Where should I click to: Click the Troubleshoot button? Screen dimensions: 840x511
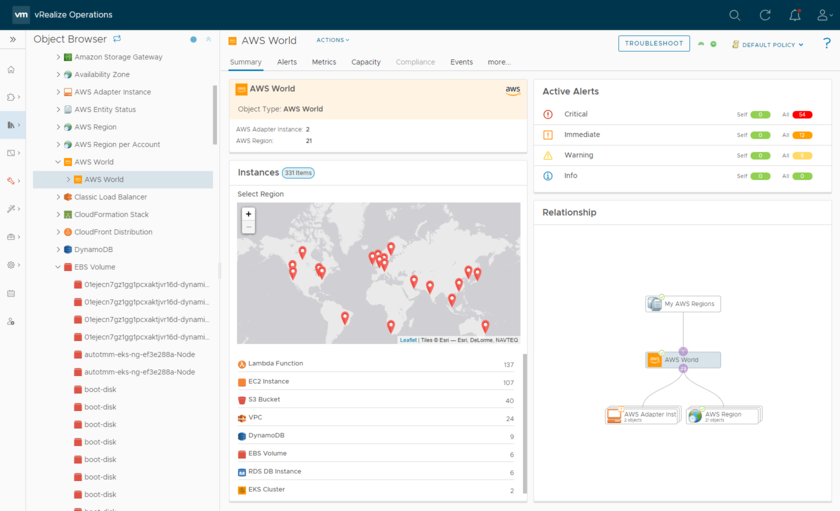pyautogui.click(x=654, y=43)
